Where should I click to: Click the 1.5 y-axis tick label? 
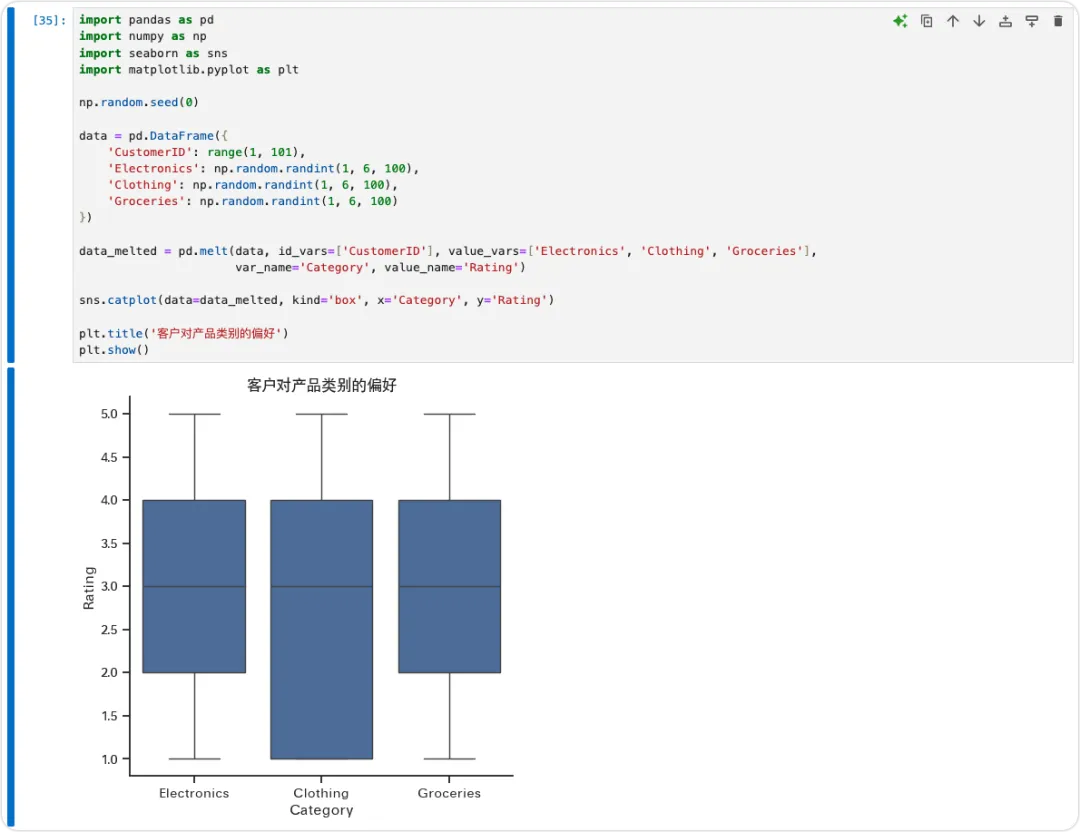110,716
